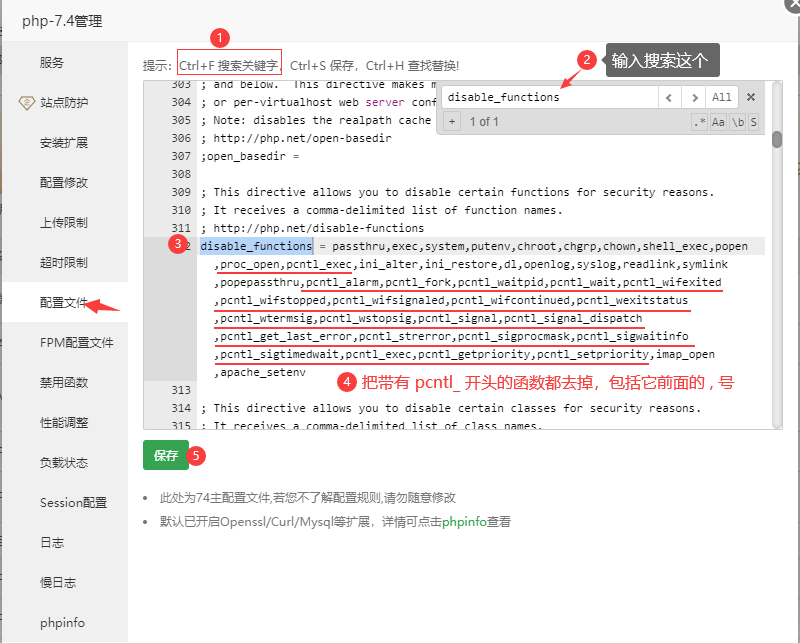Go to next search match
The image size is (800, 643).
[694, 97]
